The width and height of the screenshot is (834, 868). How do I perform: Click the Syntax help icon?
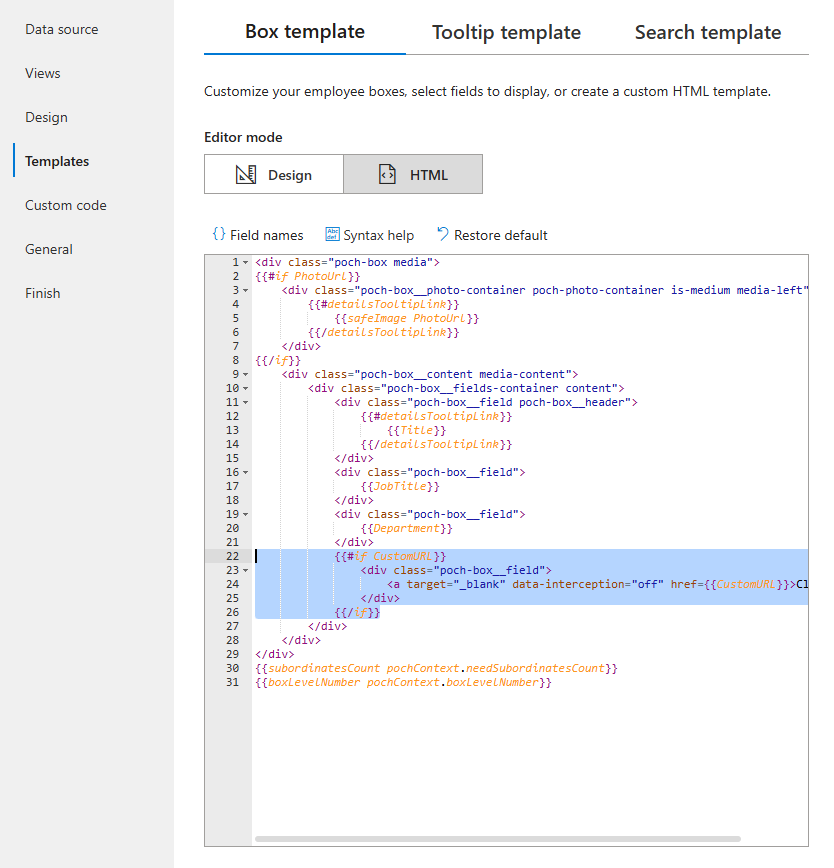(x=332, y=235)
